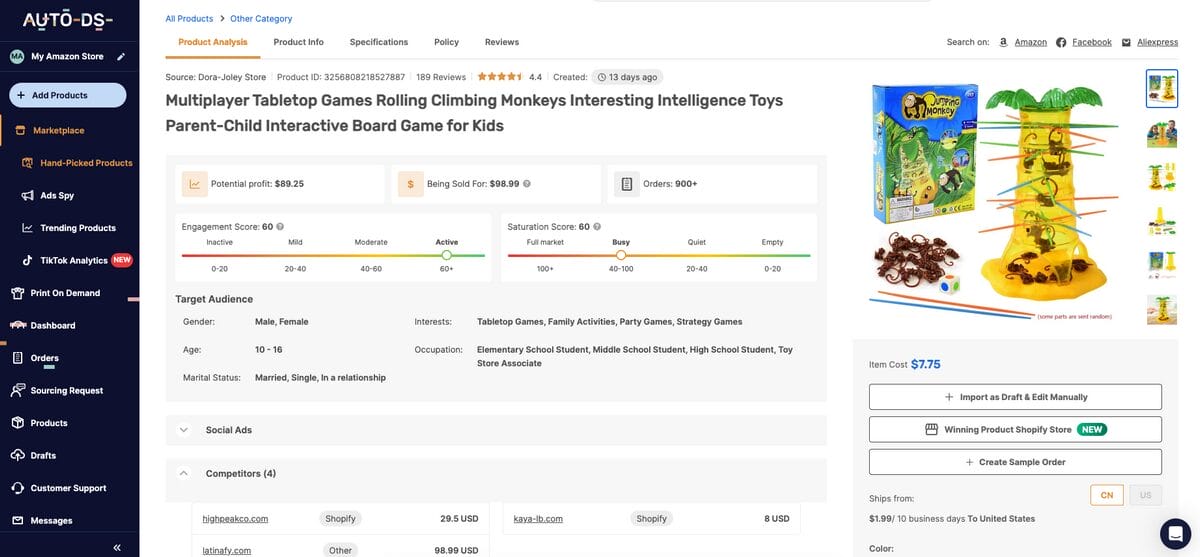Image resolution: width=1200 pixels, height=557 pixels.
Task: Click the Customer Support headset icon
Action: click(x=17, y=488)
